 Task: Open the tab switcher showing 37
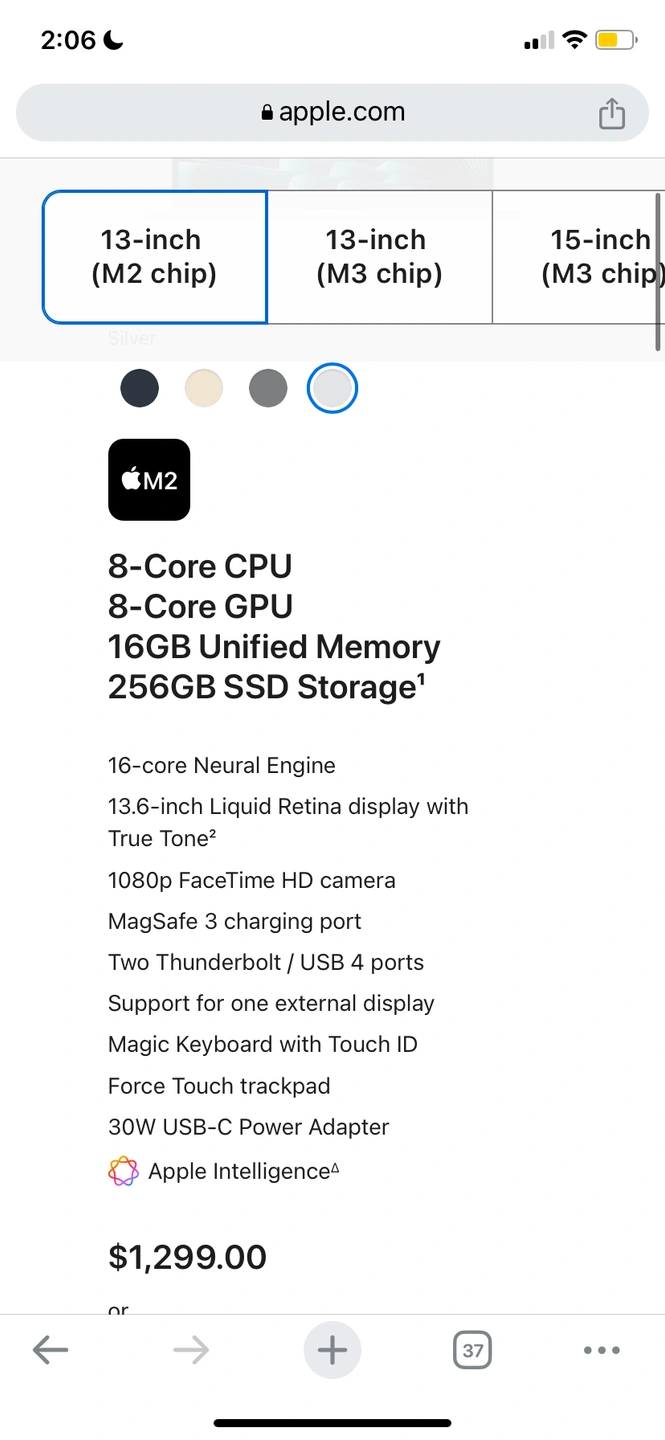(x=473, y=1351)
